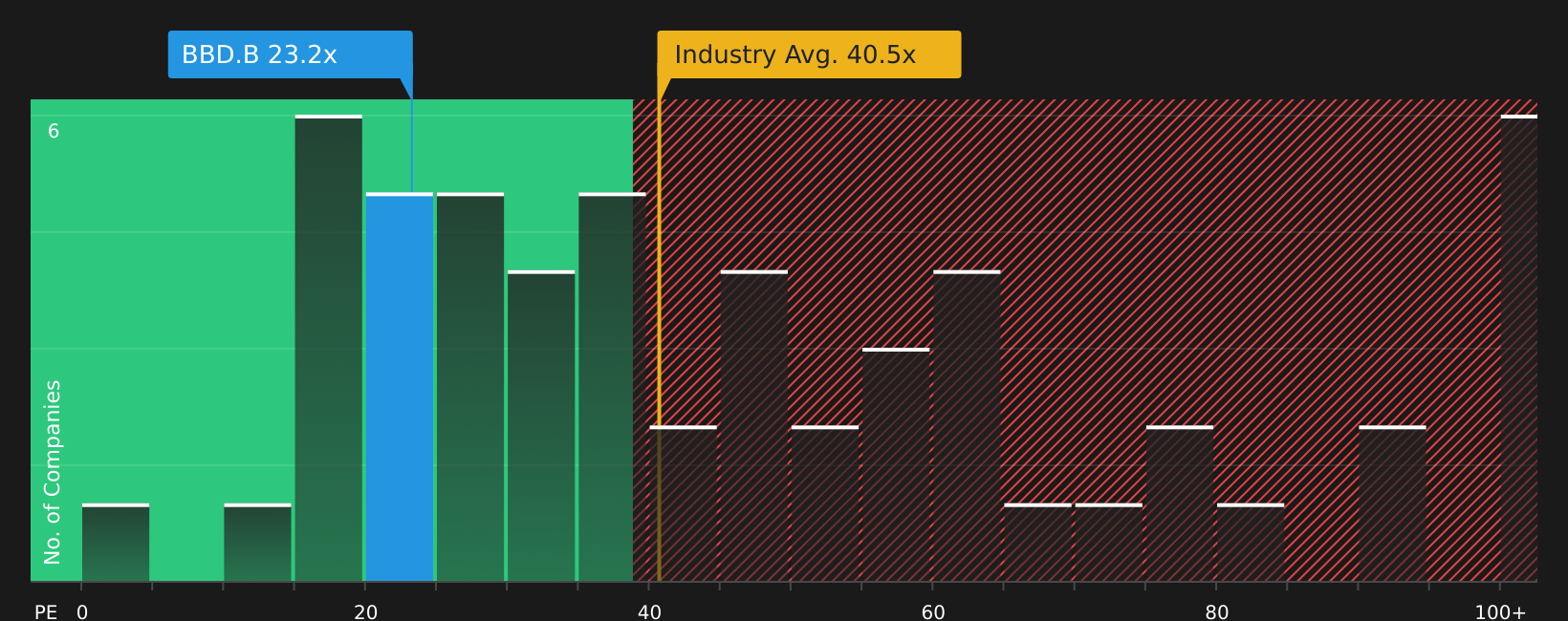1568x621 pixels.
Task: Click the '100+' x-axis label
Action: [1500, 612]
